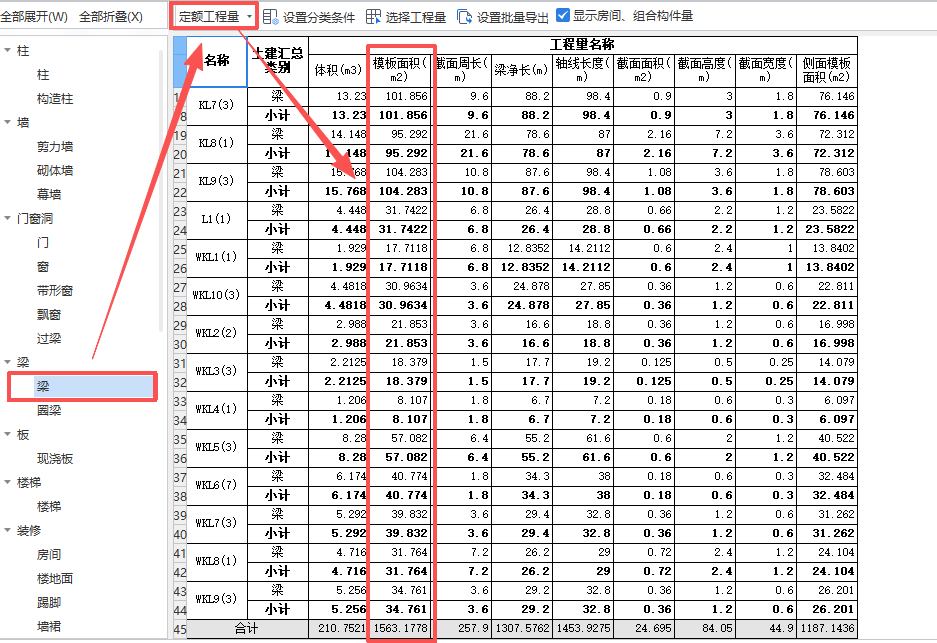
Task: Click the WKL9(3) name cell
Action: tap(217, 599)
